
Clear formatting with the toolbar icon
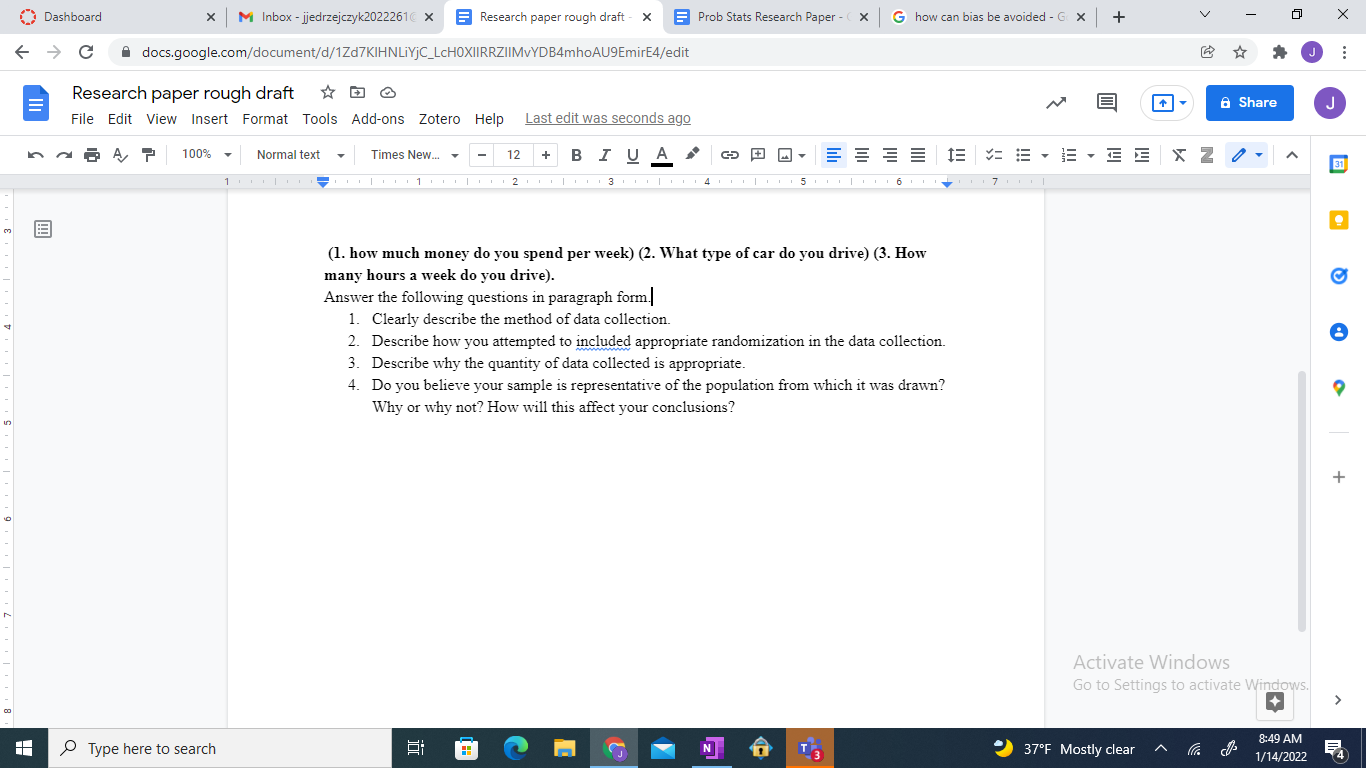(1178, 155)
